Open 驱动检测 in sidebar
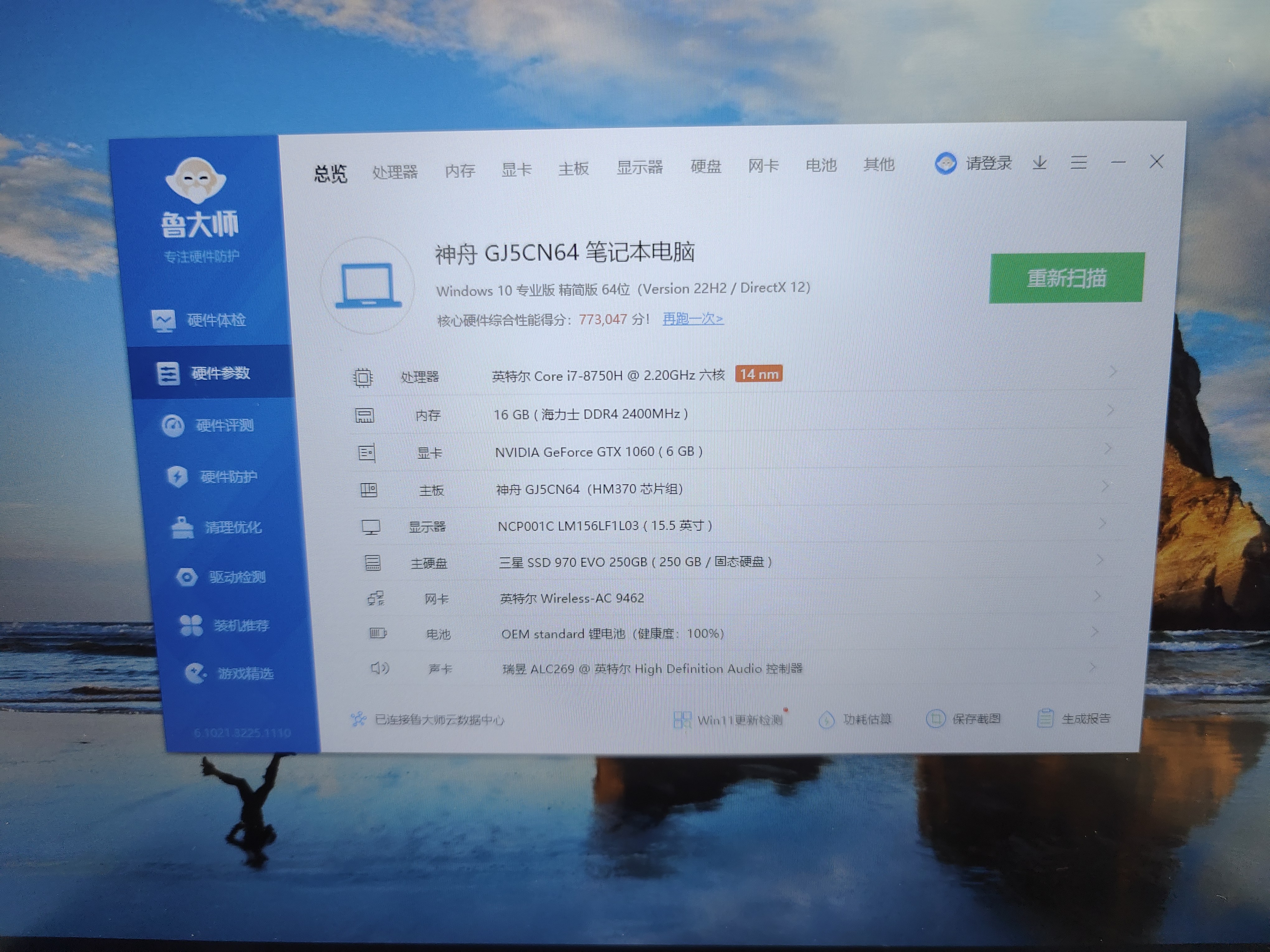Viewport: 1270px width, 952px height. [220, 577]
